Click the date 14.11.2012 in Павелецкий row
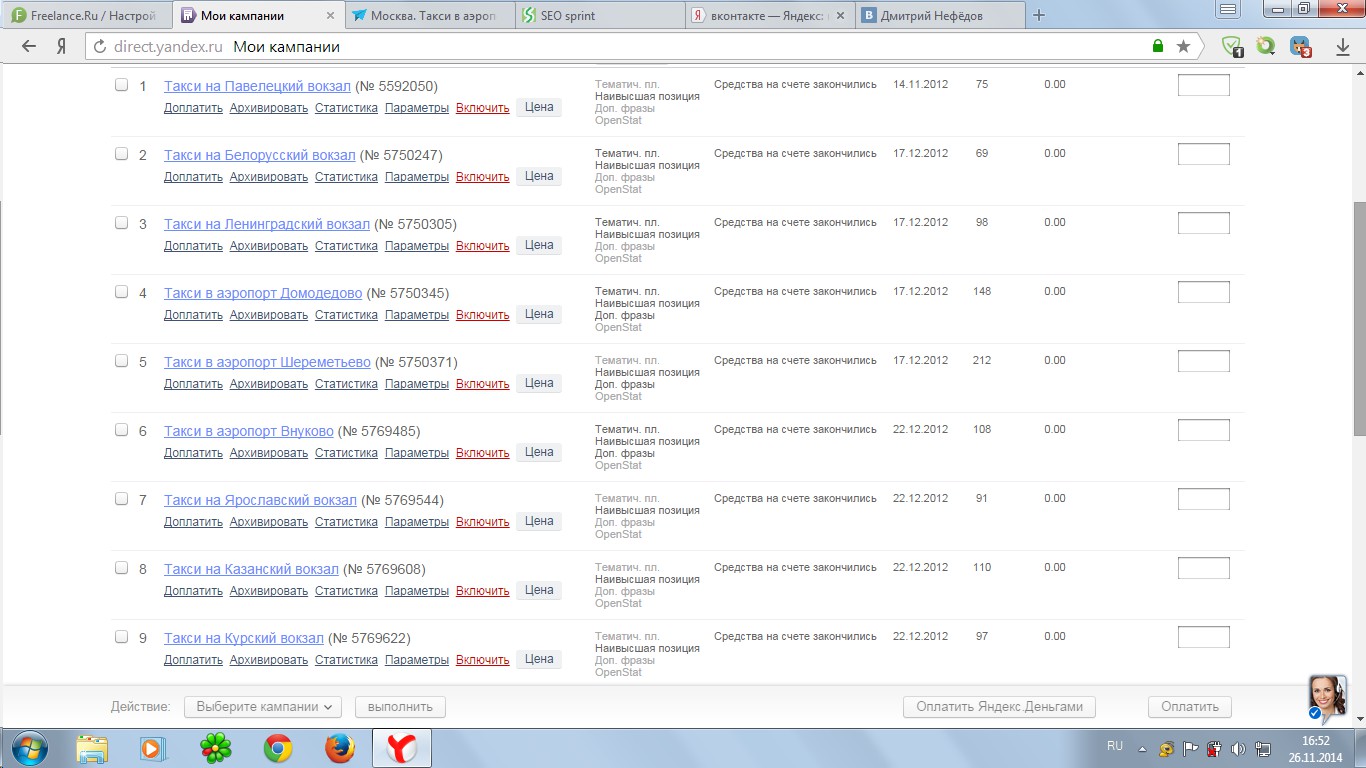 pyautogui.click(x=921, y=85)
